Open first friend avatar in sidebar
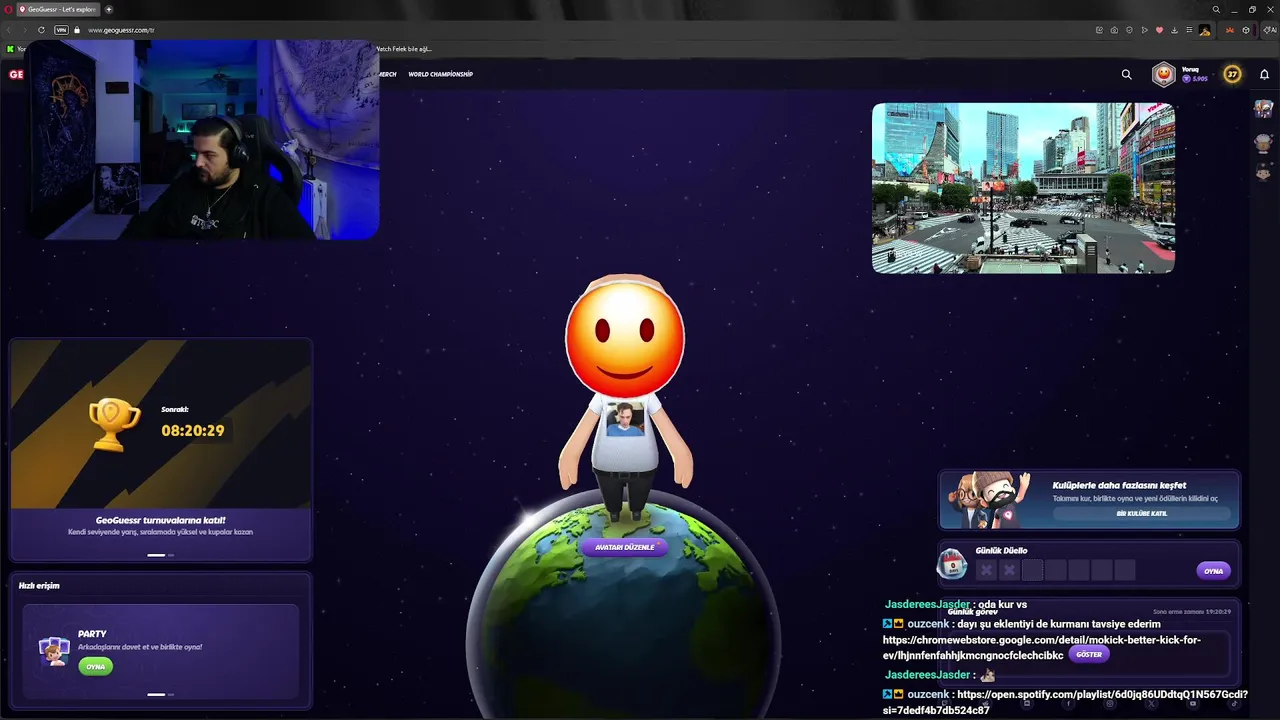Screen dimensions: 1280x720 click(x=1264, y=109)
